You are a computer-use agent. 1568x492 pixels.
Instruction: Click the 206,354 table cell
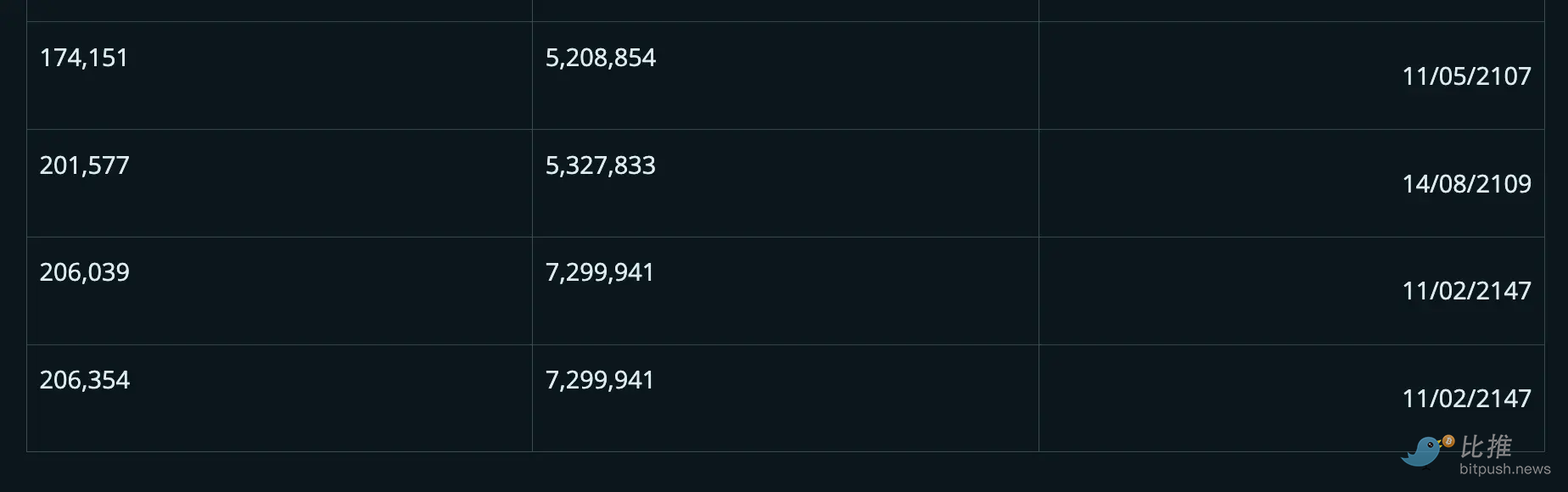pos(85,380)
